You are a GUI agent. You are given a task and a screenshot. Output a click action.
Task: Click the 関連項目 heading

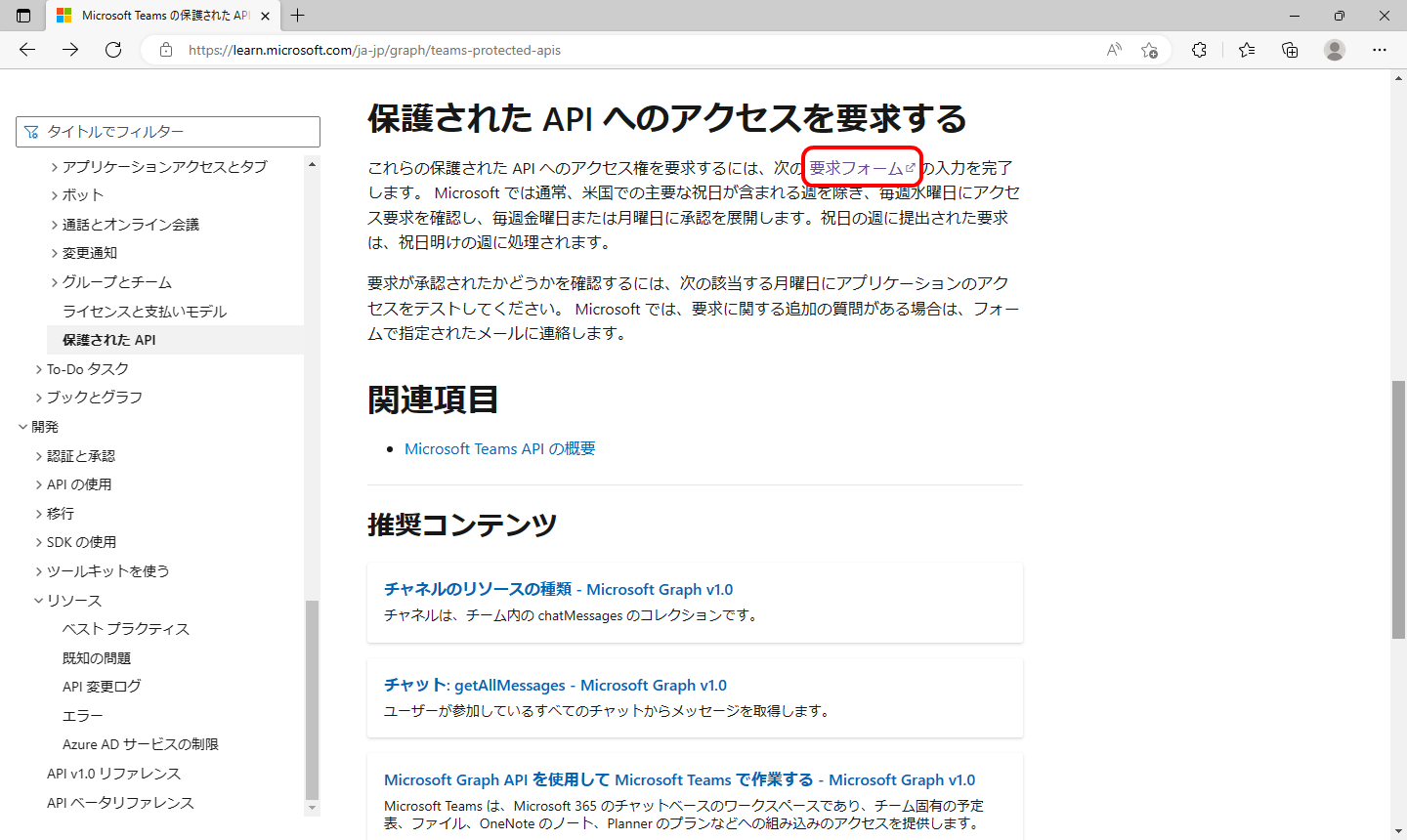[x=433, y=399]
